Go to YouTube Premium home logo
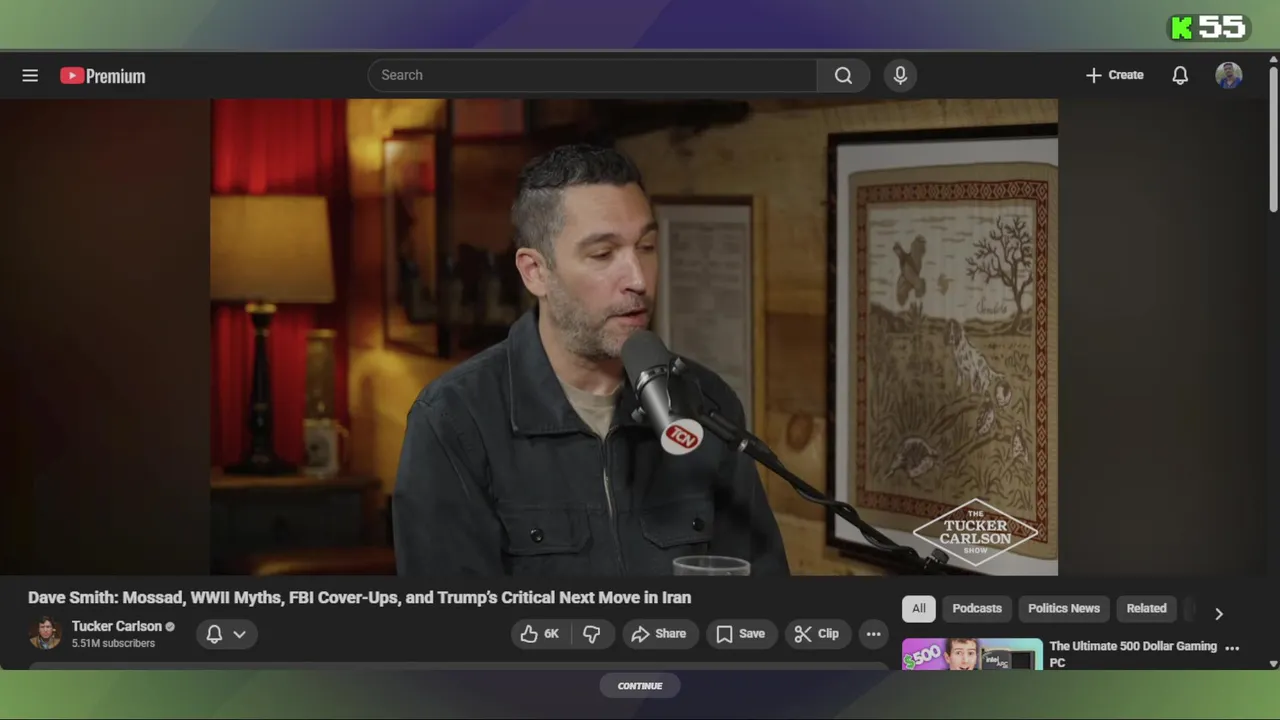The width and height of the screenshot is (1280, 720). tap(102, 76)
